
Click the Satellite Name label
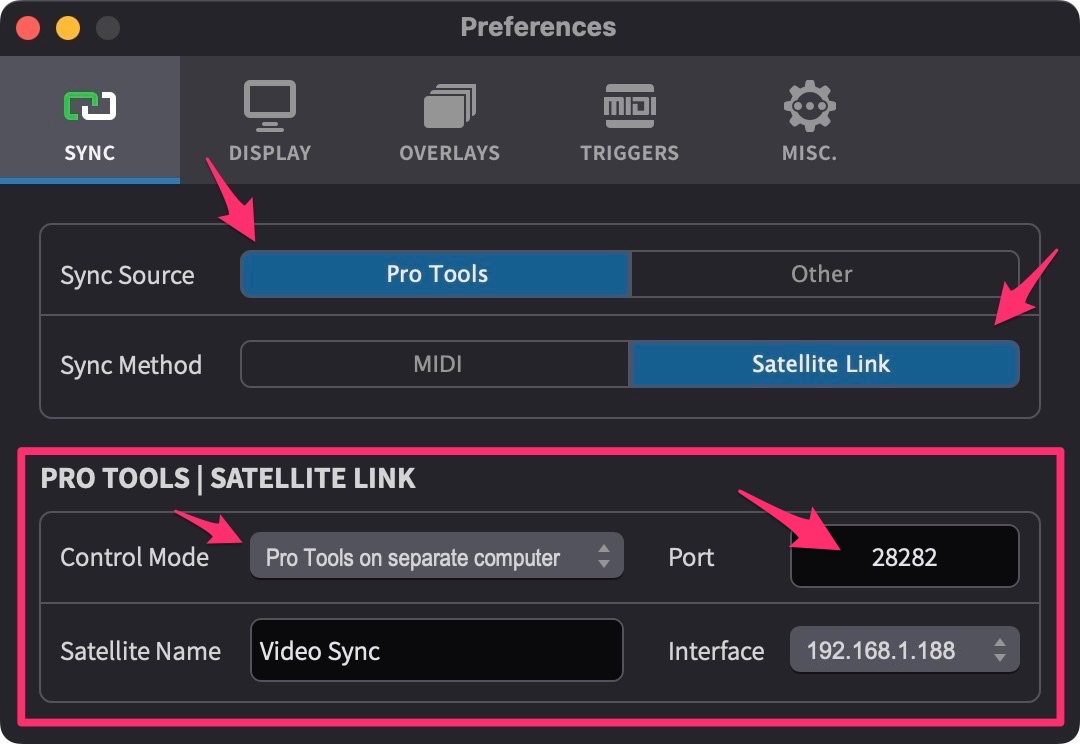[141, 651]
